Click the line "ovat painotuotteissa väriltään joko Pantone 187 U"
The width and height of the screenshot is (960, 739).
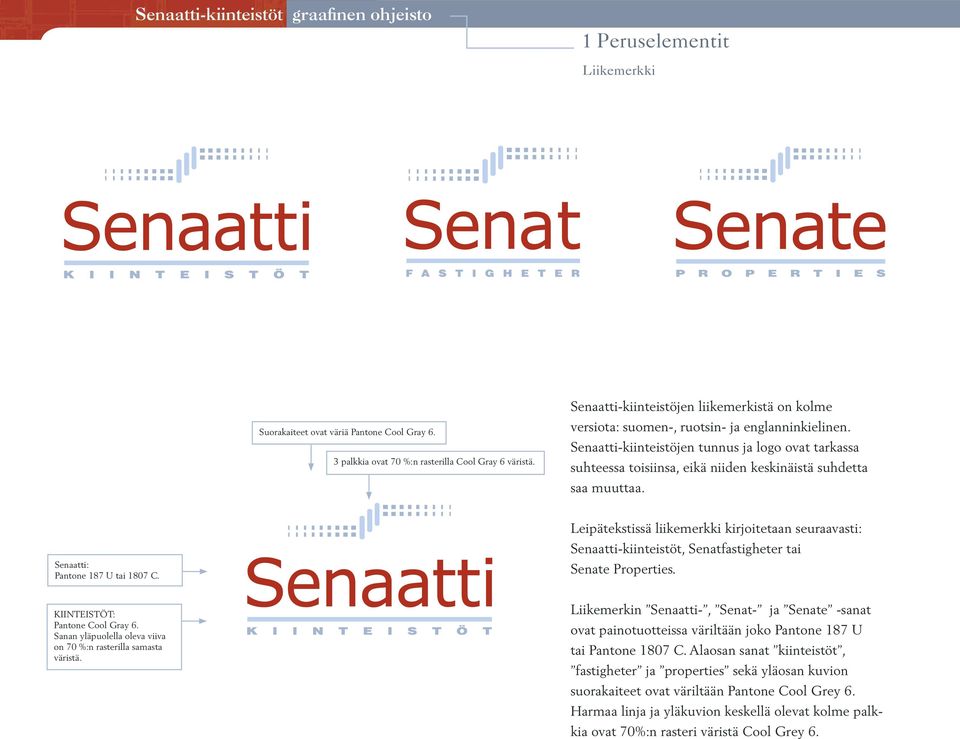click(716, 630)
